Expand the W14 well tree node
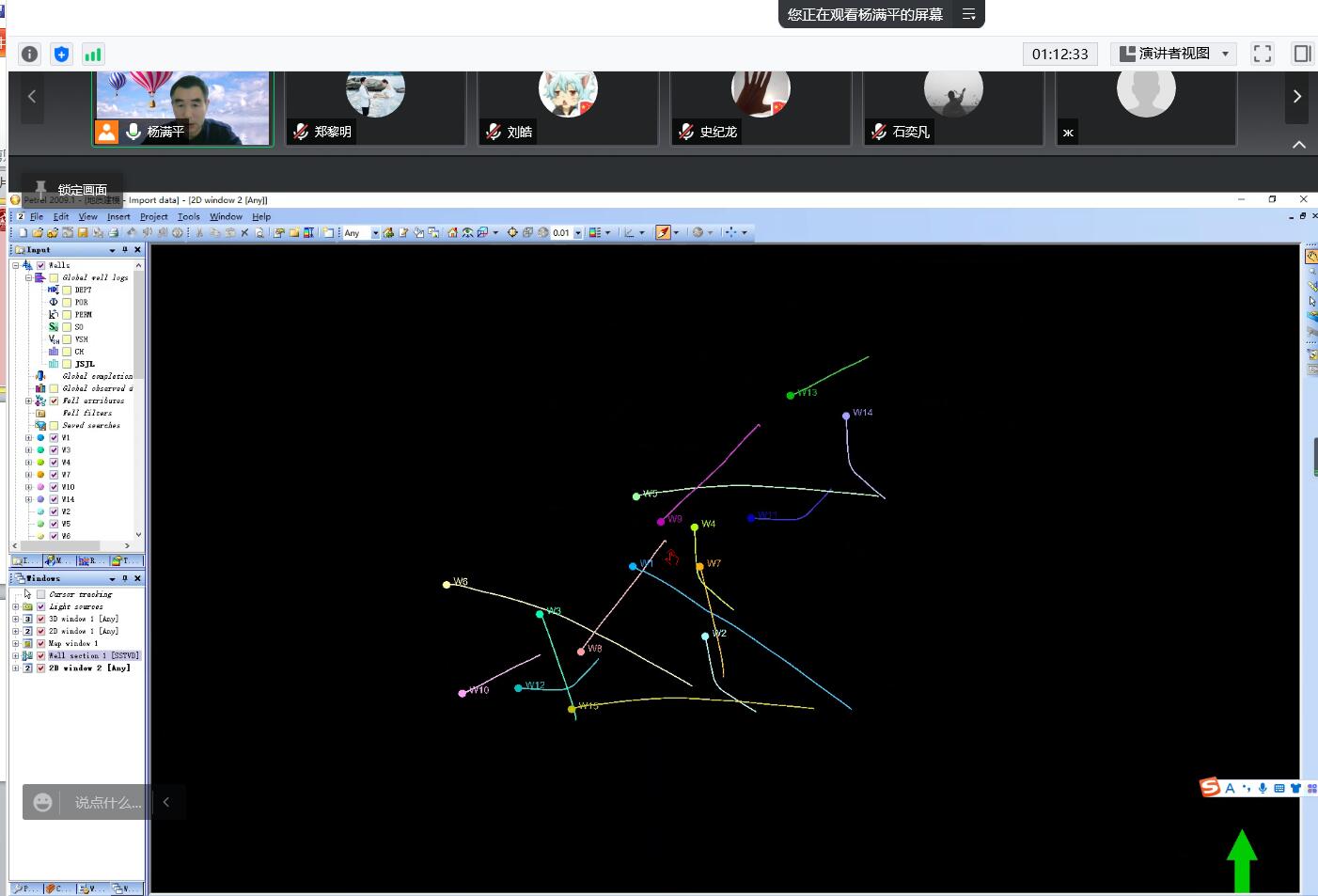 pos(28,499)
